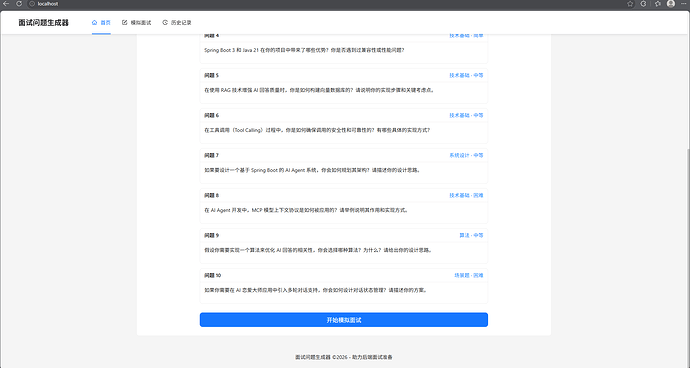
Task: Select the 问题 5 heading
Action: 211,75
